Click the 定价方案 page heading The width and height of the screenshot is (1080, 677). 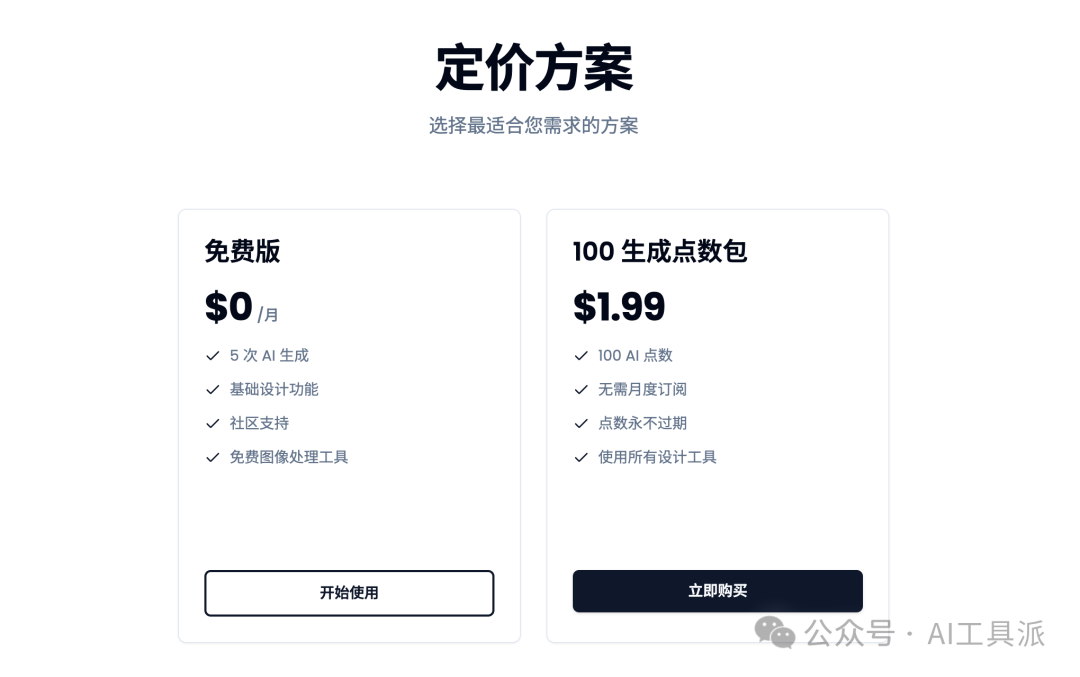[534, 68]
